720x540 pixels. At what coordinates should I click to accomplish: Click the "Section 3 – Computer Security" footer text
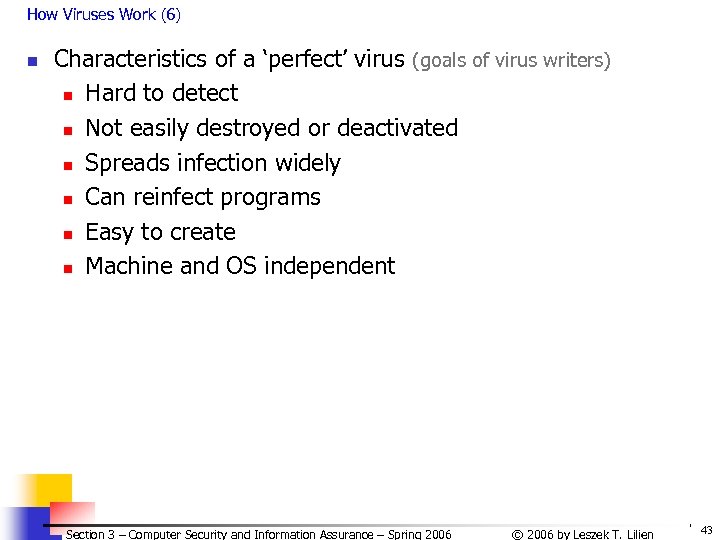click(x=258, y=534)
